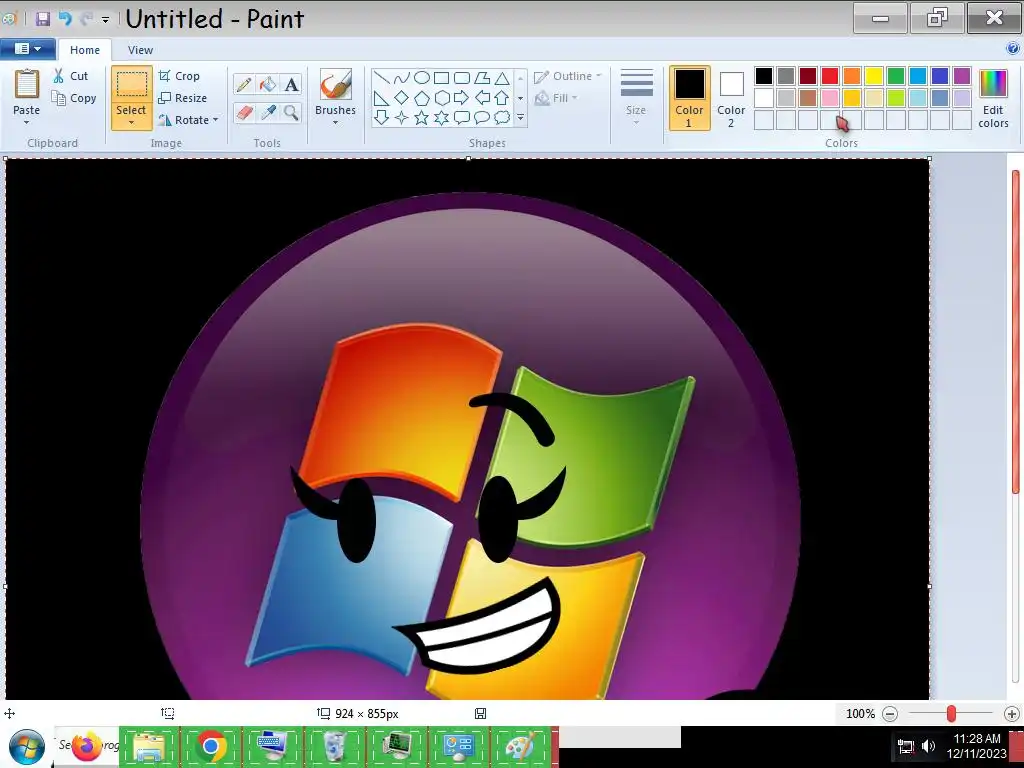Screen dimensions: 1024x768
Task: Switch to the View ribbon tab
Action: coord(140,50)
